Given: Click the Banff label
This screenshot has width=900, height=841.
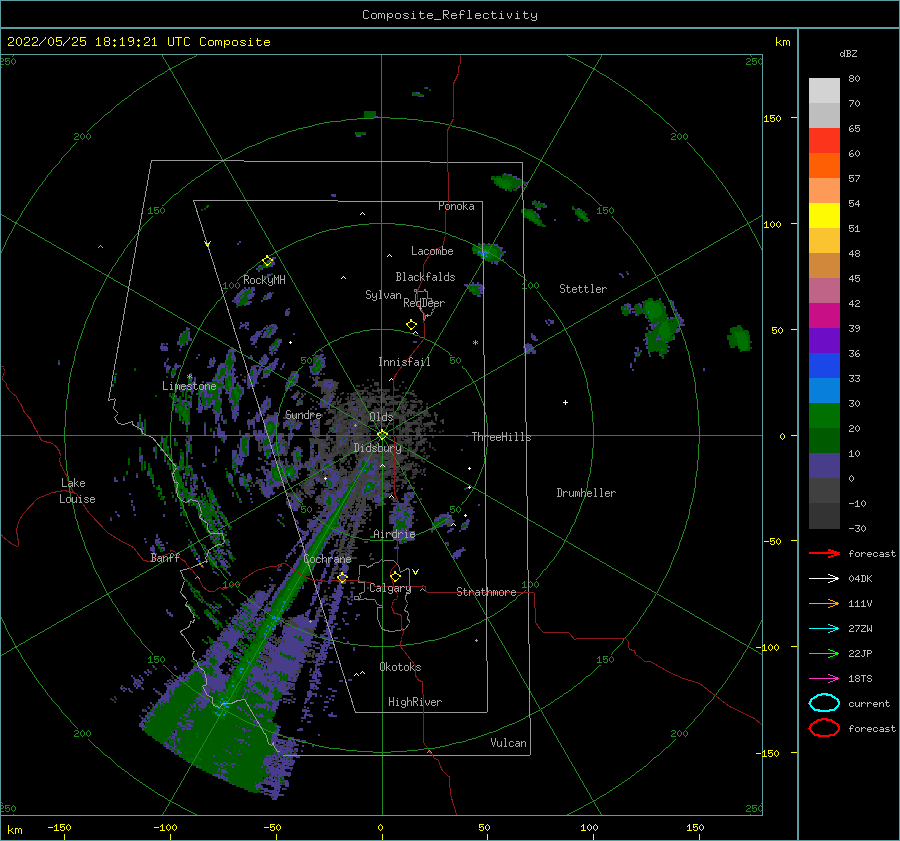Looking at the screenshot, I should coord(165,557).
